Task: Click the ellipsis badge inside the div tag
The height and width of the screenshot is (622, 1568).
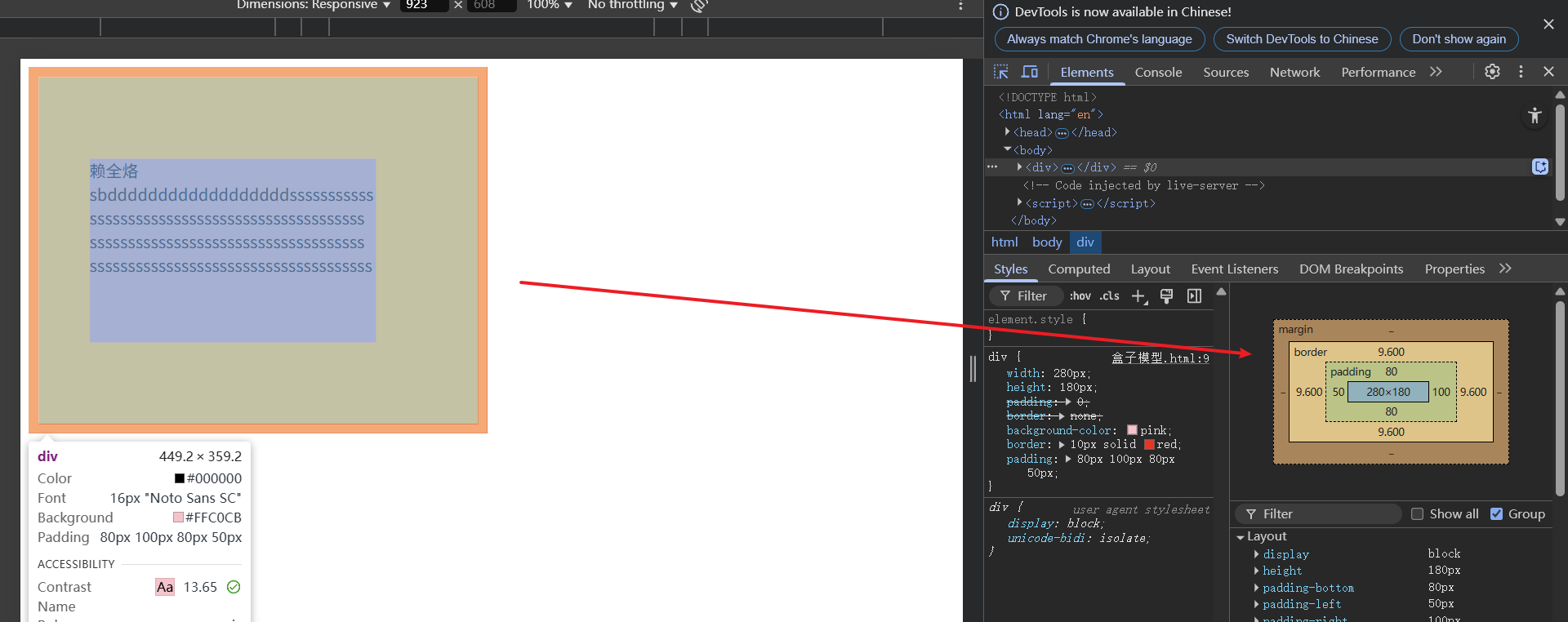Action: pyautogui.click(x=1067, y=168)
